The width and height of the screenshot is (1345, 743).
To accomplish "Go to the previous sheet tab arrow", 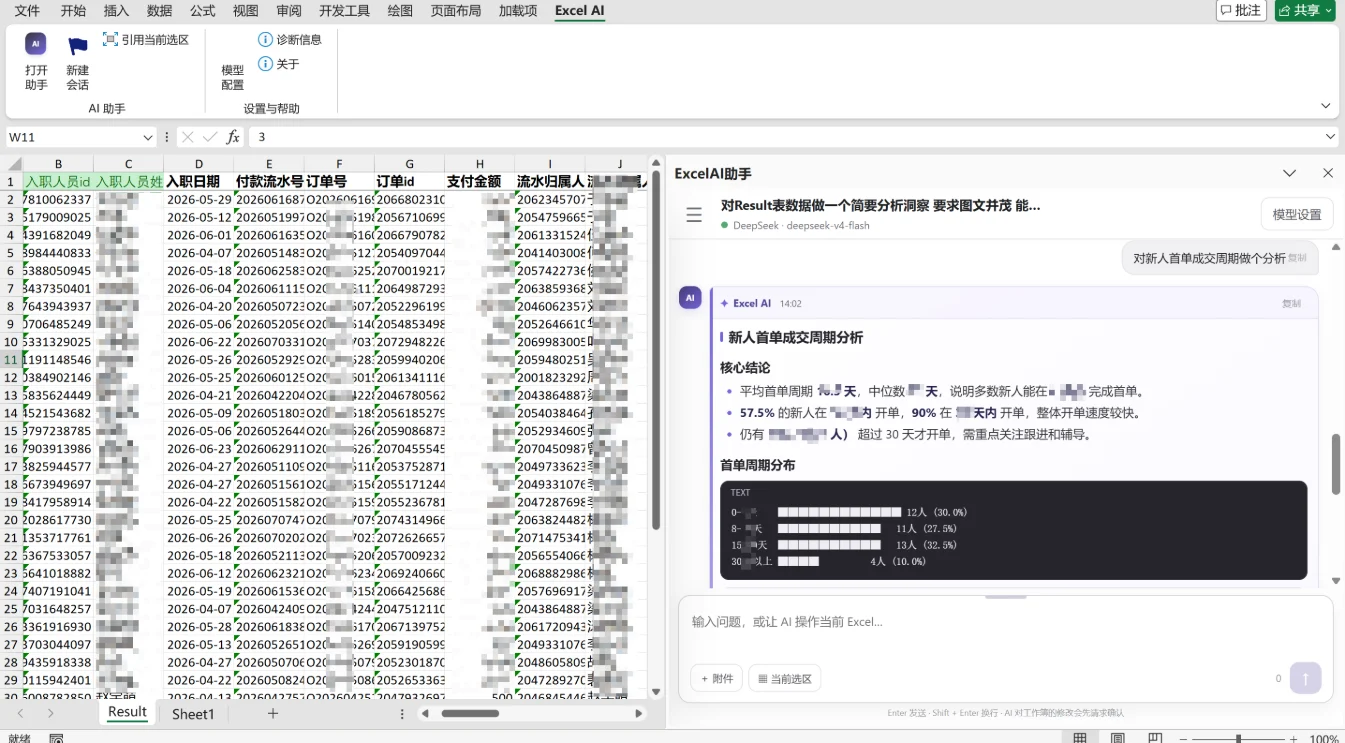I will pos(21,714).
